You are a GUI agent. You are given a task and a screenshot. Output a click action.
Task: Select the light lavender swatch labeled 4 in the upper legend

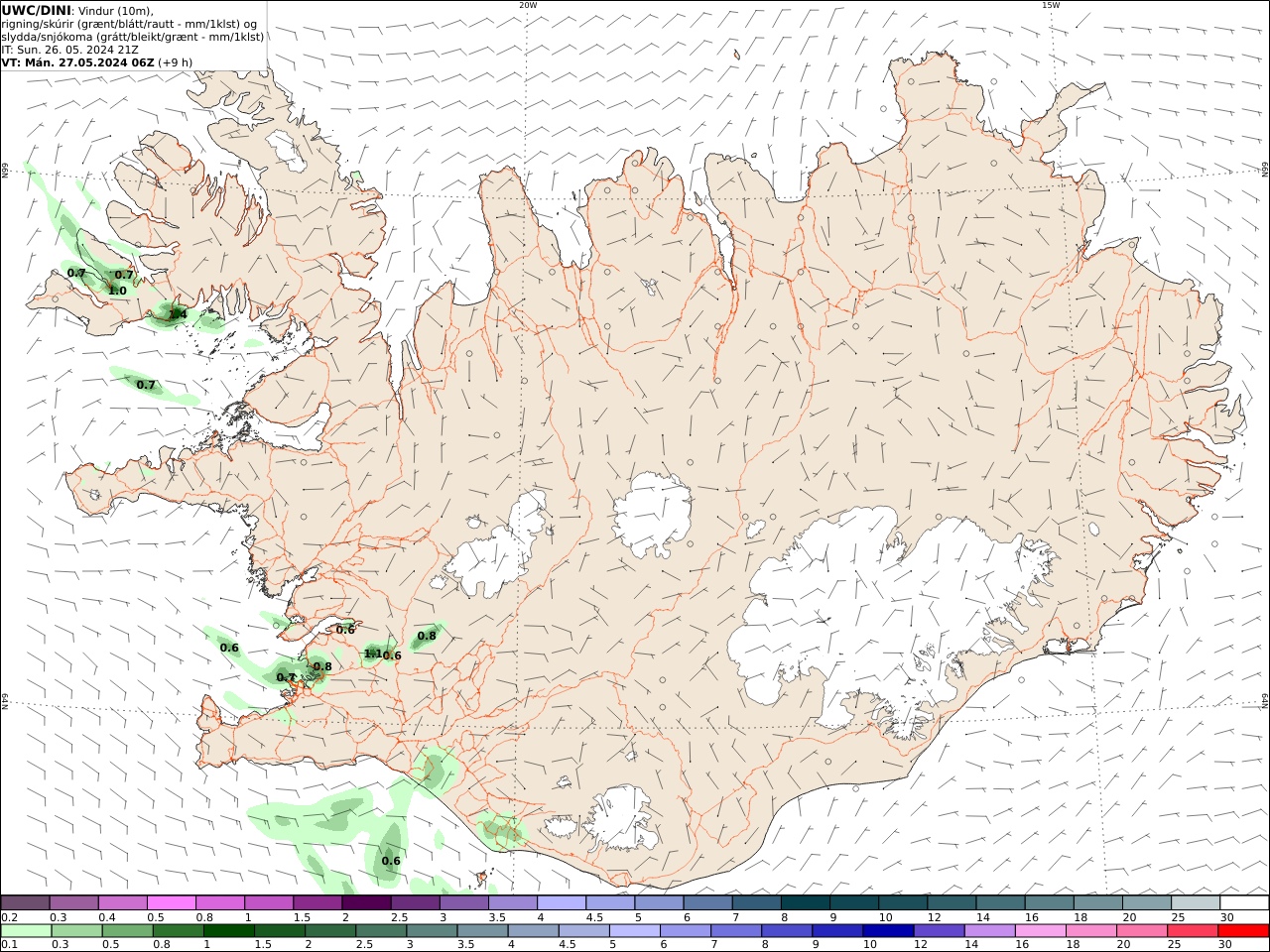point(562,903)
